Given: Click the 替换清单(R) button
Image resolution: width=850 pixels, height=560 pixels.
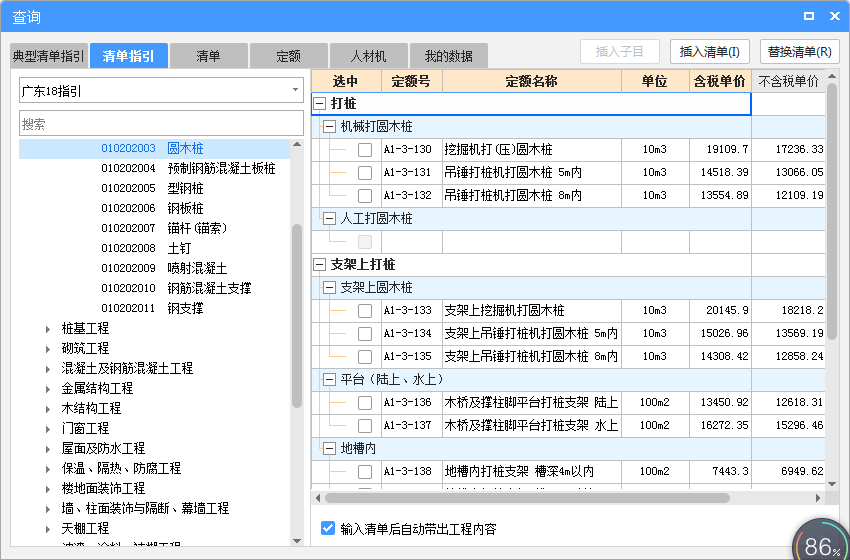Looking at the screenshot, I should coord(800,52).
